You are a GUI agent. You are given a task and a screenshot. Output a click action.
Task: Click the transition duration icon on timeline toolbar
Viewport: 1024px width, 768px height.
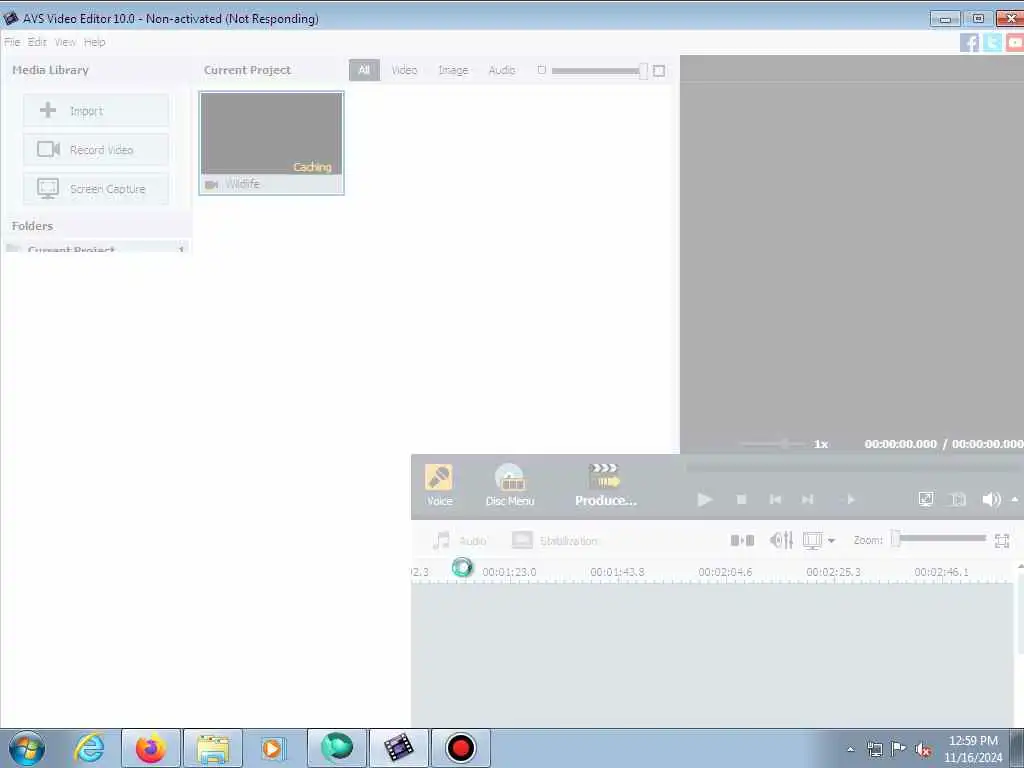tap(742, 541)
